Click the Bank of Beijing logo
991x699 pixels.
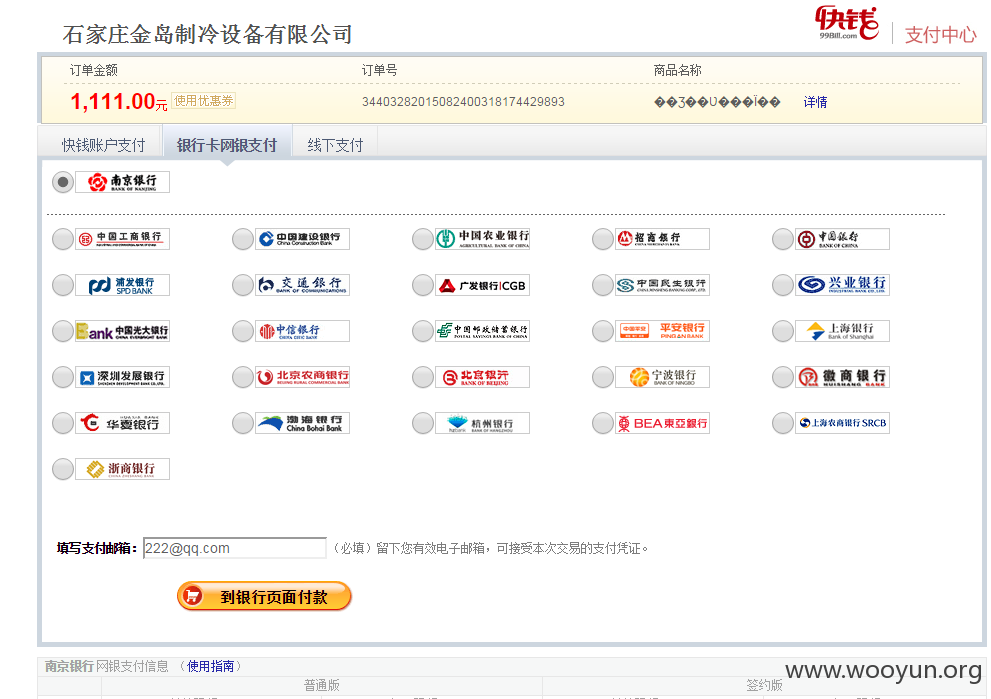482,377
